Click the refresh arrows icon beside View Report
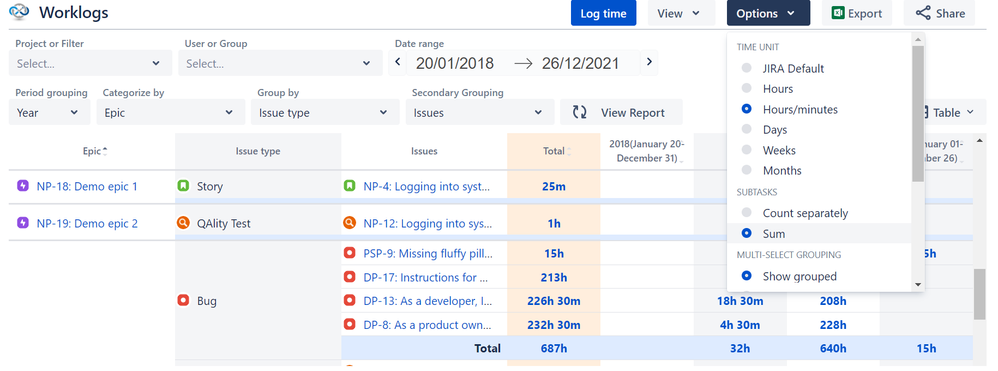Image resolution: width=998 pixels, height=371 pixels. 579,113
